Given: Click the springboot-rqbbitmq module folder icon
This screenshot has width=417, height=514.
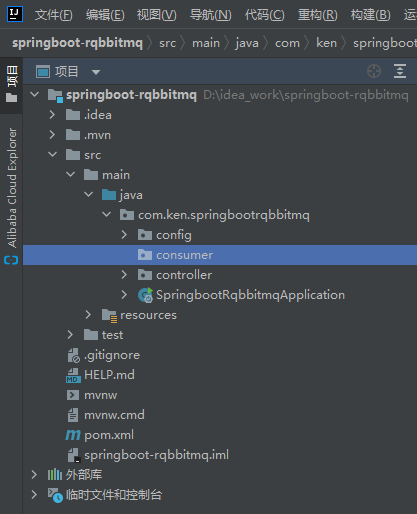Looking at the screenshot, I should (x=55, y=95).
